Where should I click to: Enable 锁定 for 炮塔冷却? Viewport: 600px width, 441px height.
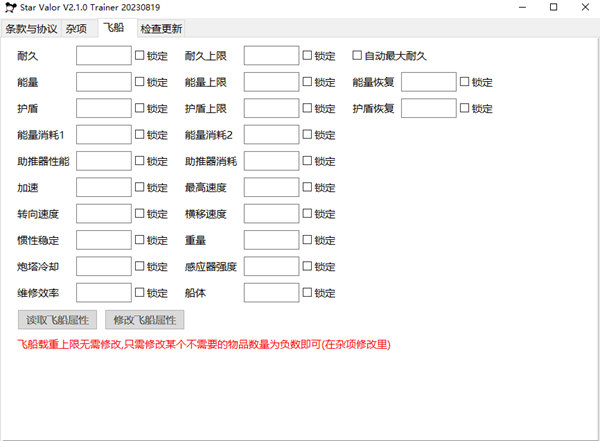pos(141,267)
